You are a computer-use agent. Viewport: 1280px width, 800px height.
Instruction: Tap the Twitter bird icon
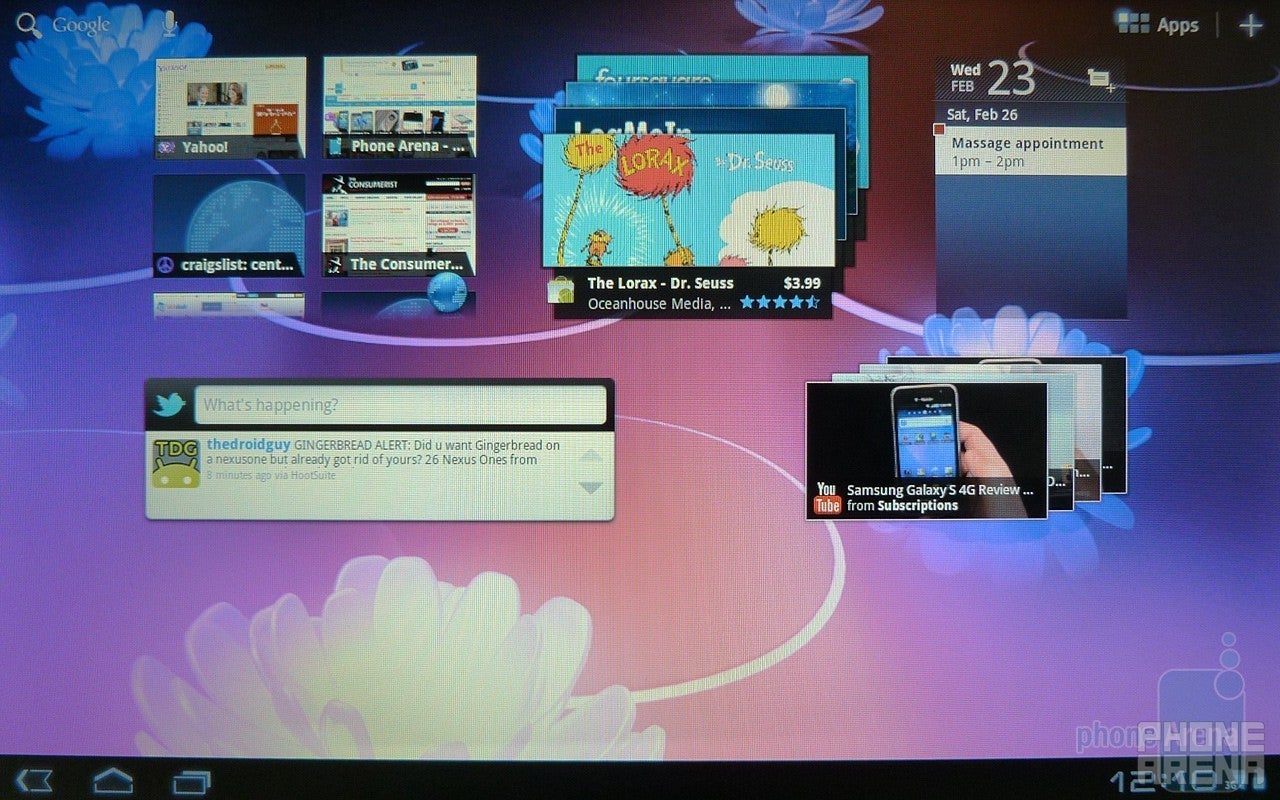170,405
